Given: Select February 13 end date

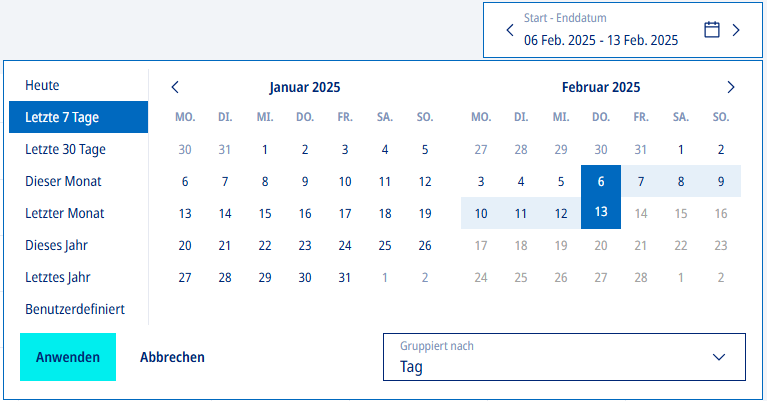Looking at the screenshot, I should 601,213.
